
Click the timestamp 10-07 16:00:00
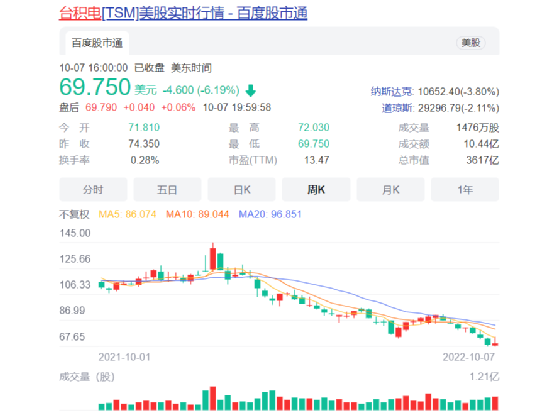coord(93,68)
